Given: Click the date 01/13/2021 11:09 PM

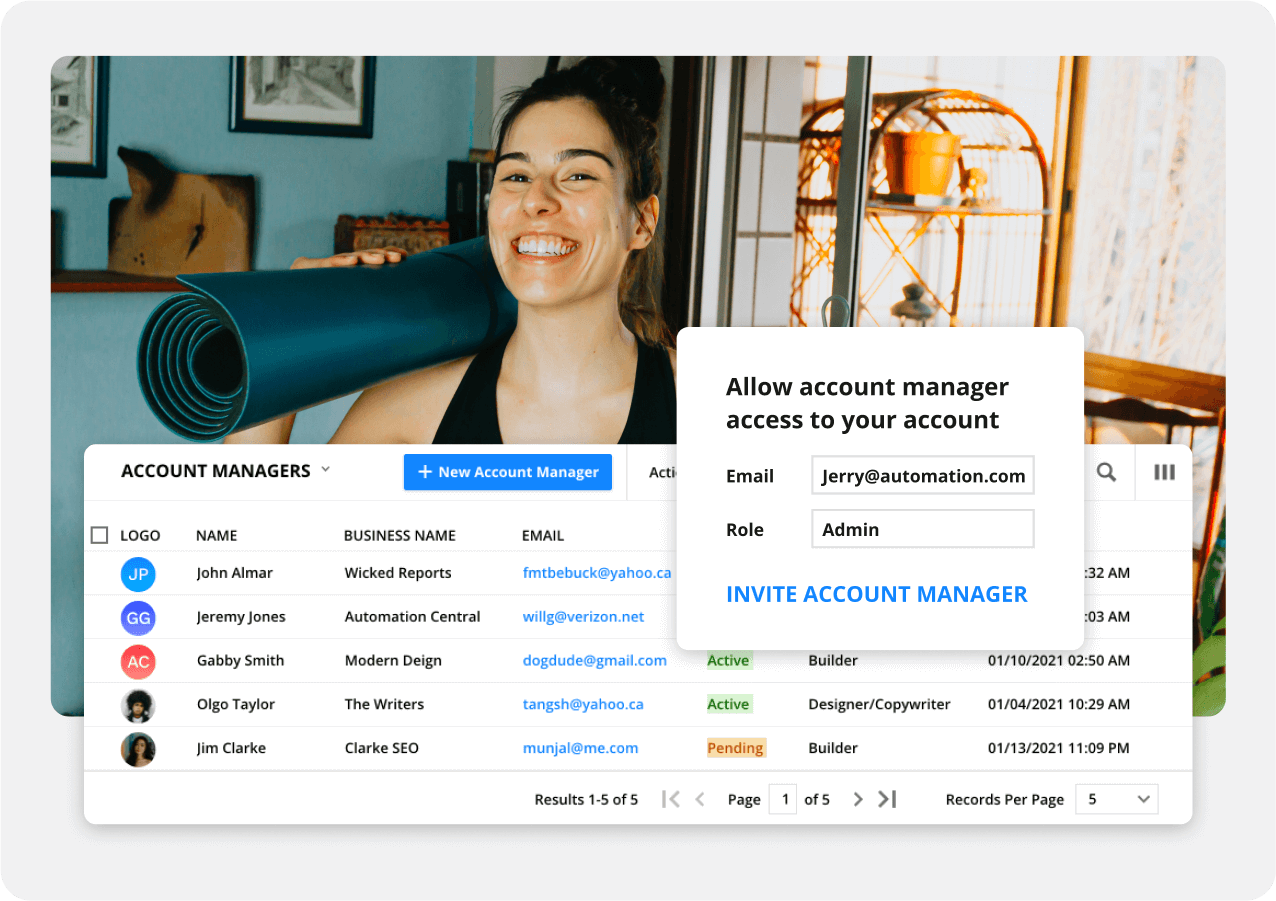Looking at the screenshot, I should point(1059,749).
